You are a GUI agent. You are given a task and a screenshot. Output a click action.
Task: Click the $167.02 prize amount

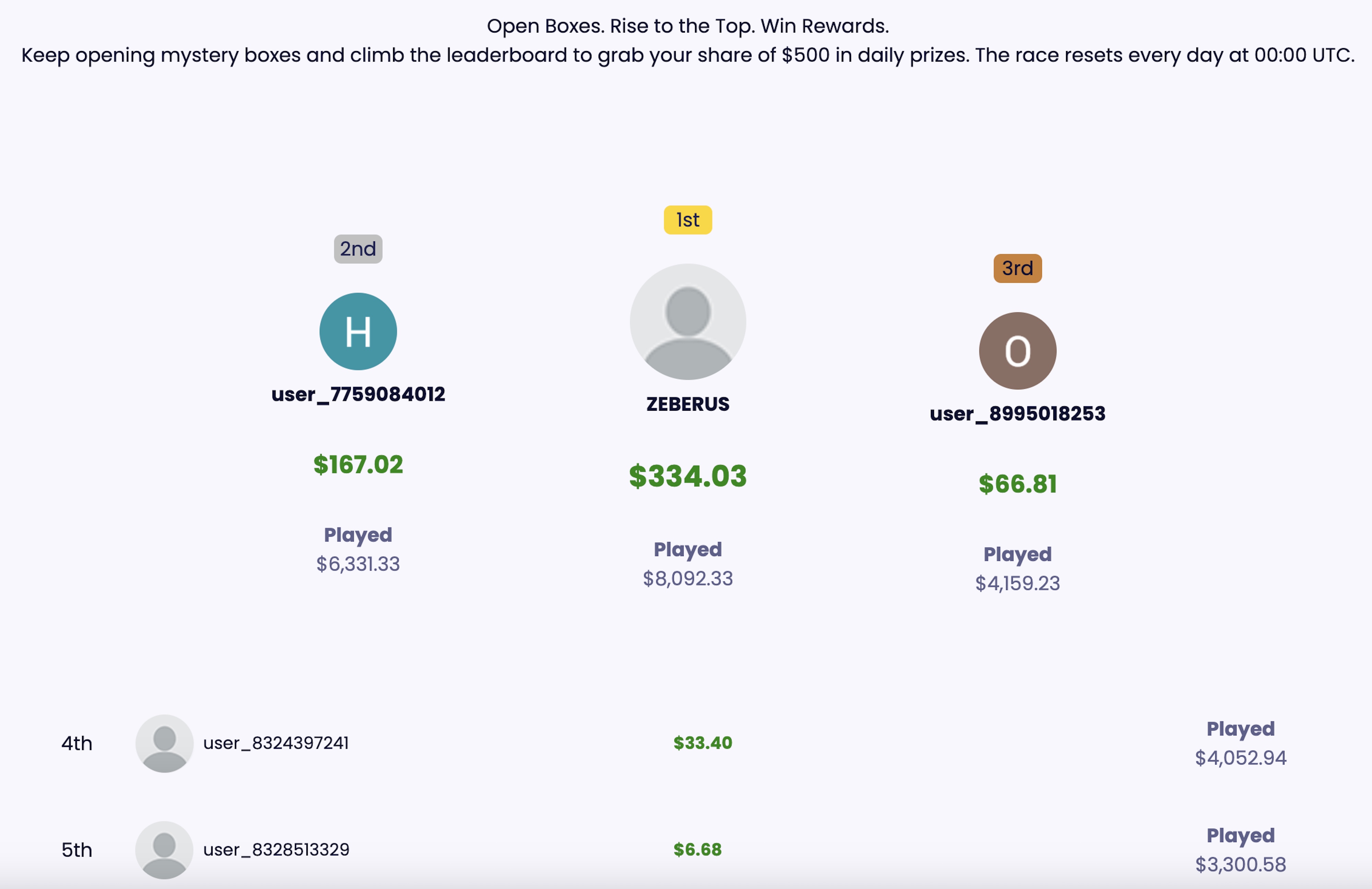coord(357,465)
